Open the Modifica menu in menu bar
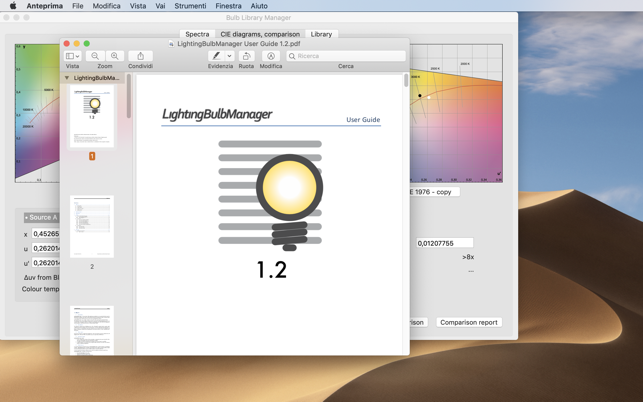Image resolution: width=643 pixels, height=402 pixels. pos(106,6)
